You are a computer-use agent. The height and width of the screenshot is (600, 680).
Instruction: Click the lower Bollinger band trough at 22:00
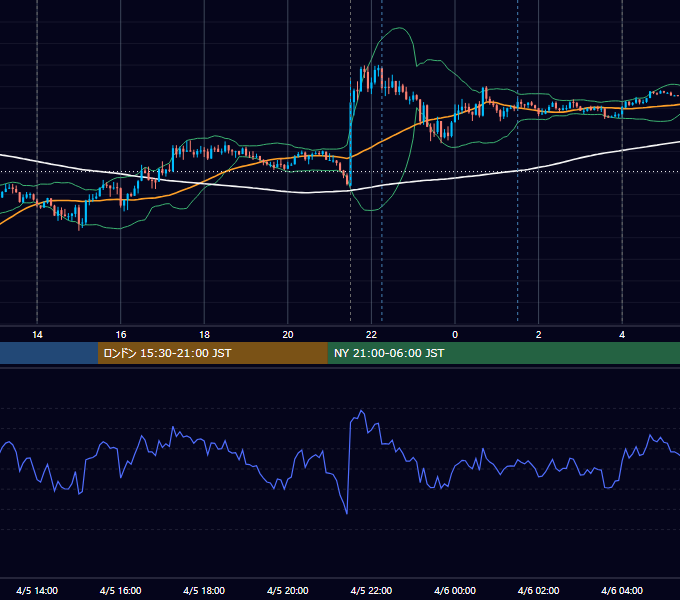point(371,210)
